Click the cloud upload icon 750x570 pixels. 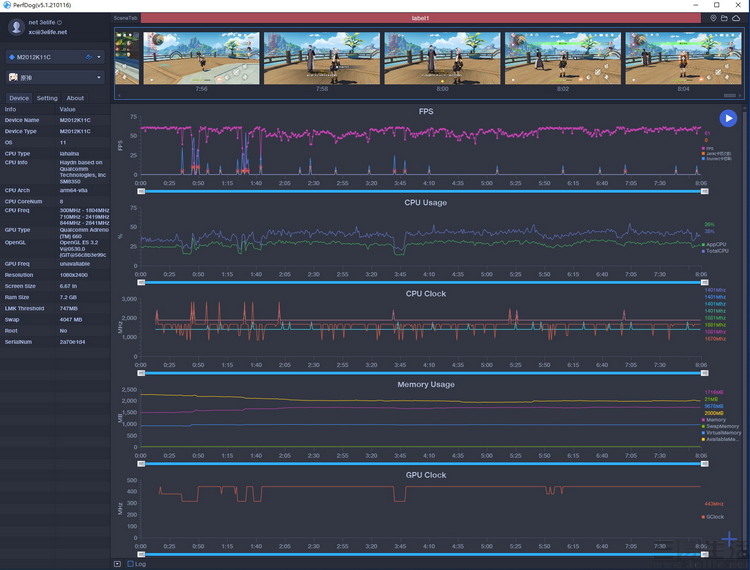pos(736,18)
